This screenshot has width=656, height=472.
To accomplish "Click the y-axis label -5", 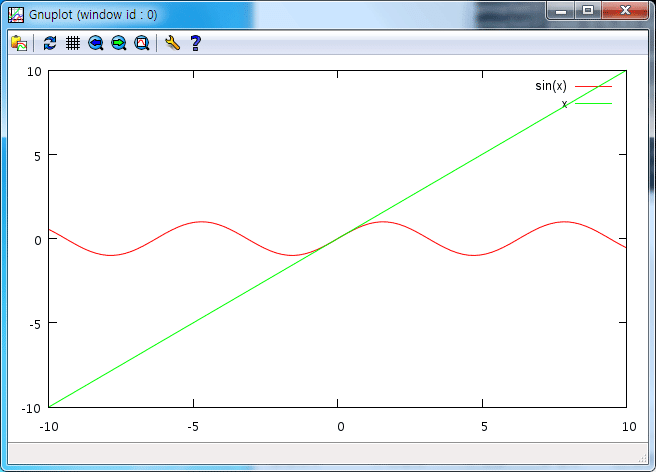I will tap(35, 324).
